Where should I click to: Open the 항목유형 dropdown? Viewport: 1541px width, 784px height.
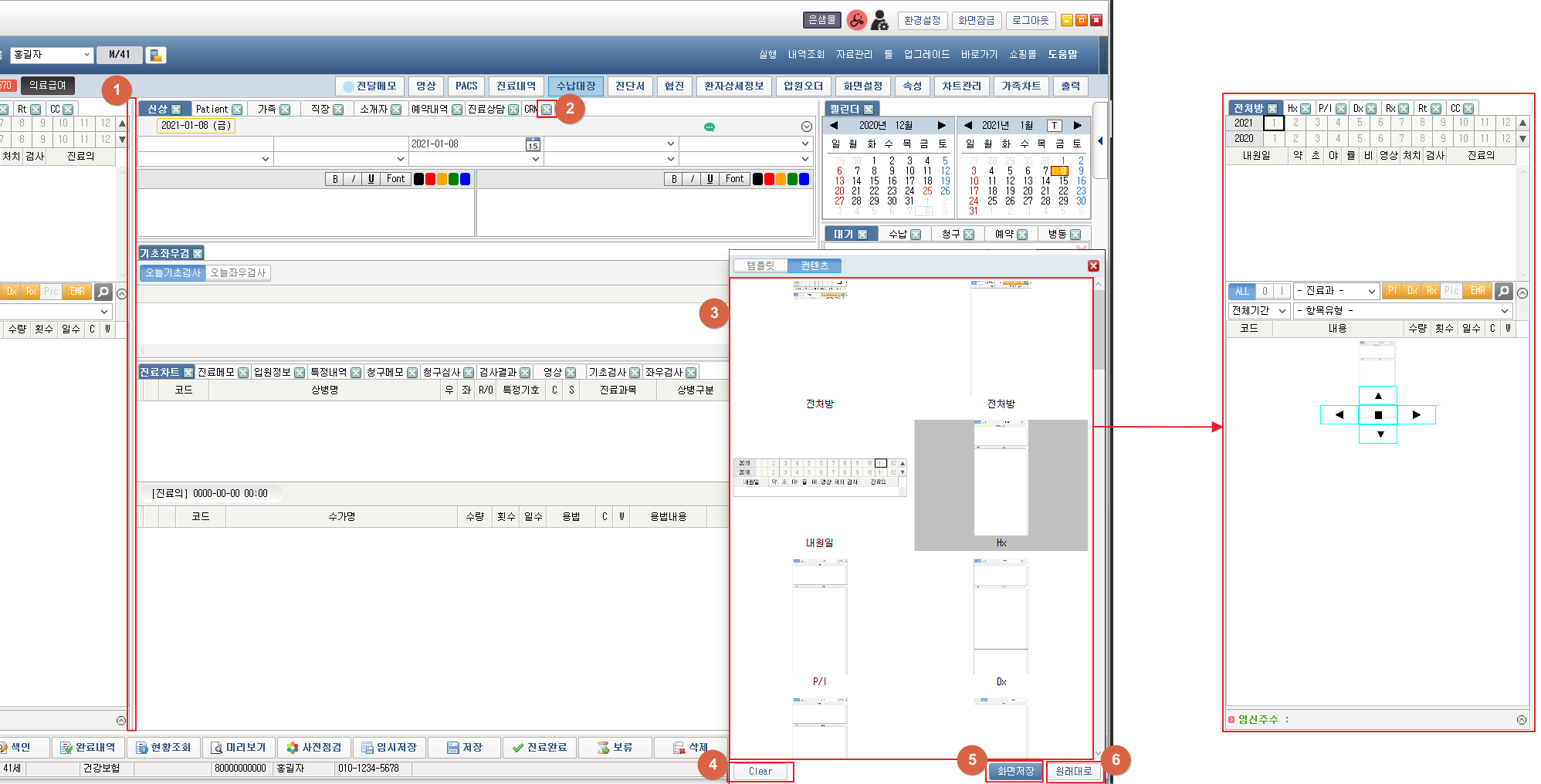[1402, 310]
